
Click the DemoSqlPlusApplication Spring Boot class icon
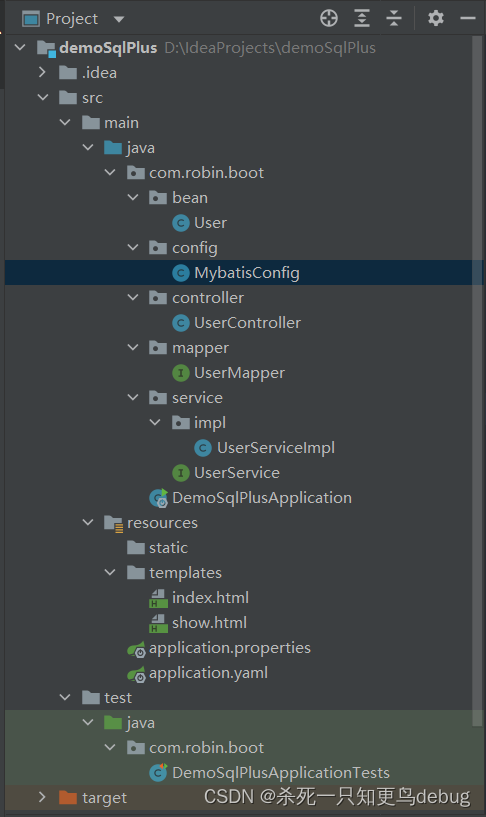159,498
